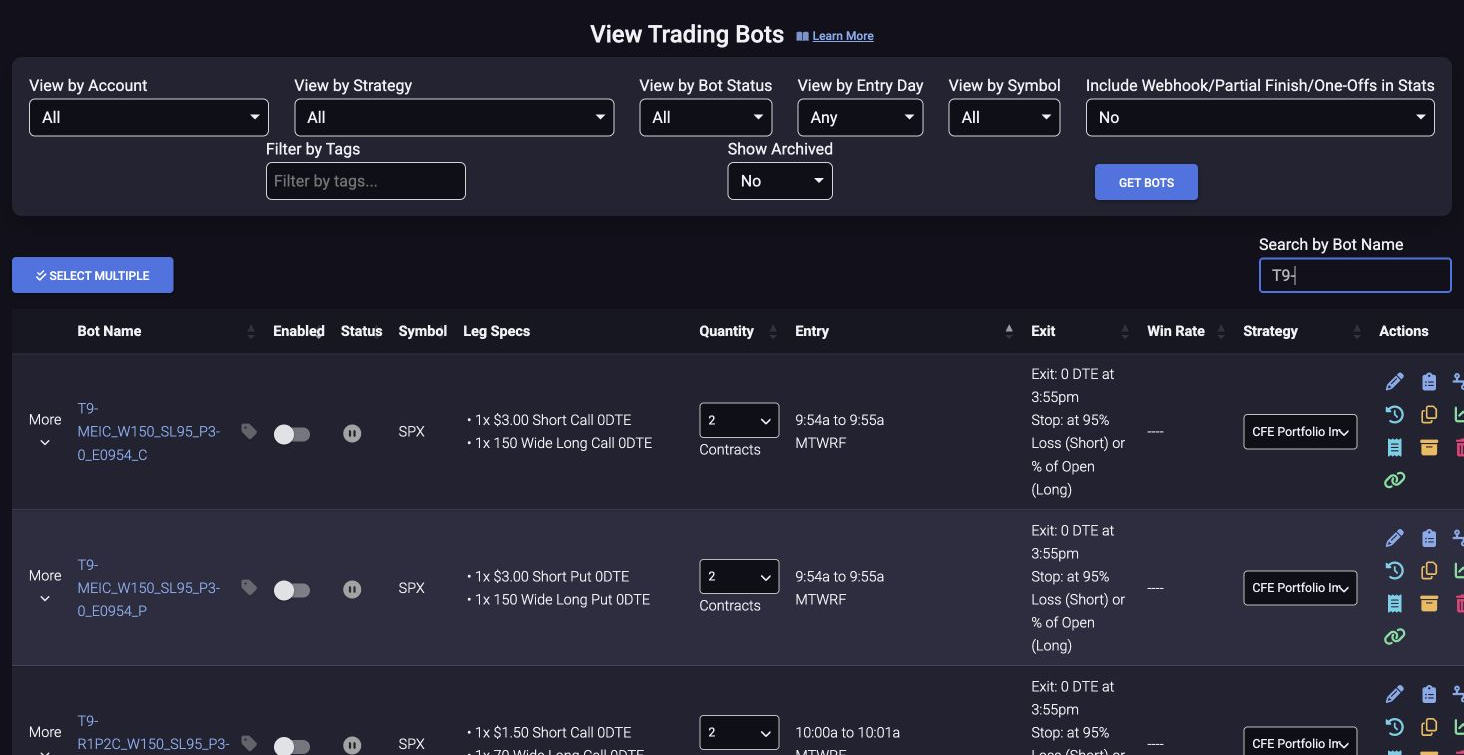This screenshot has height=755, width=1464.
Task: Click green link icon for E0954_C bot
Action: [x=1394, y=480]
